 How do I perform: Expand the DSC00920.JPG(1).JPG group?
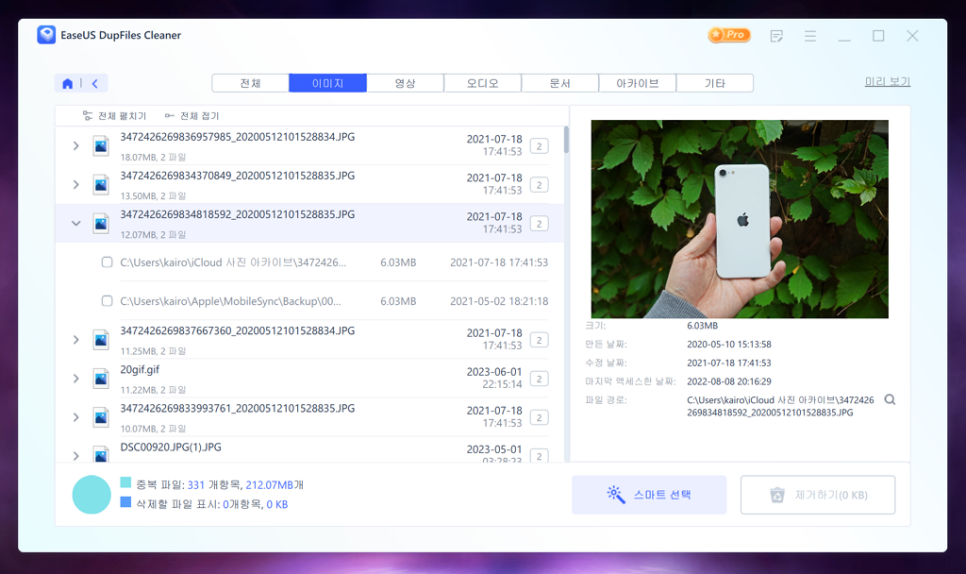(x=76, y=456)
